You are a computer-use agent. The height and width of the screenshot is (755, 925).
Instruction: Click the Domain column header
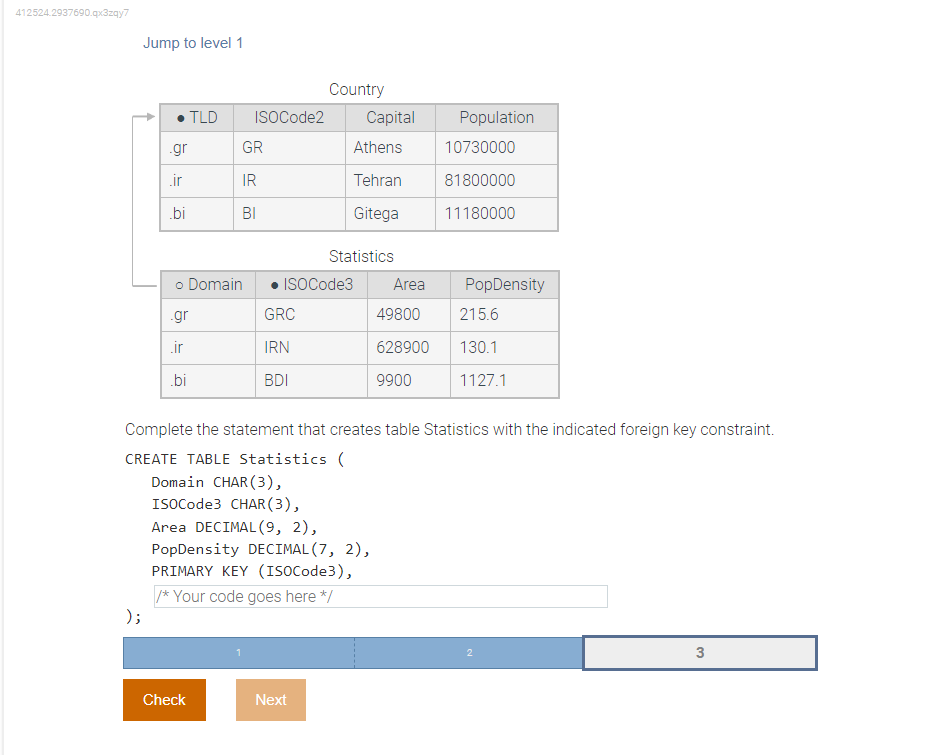(208, 284)
